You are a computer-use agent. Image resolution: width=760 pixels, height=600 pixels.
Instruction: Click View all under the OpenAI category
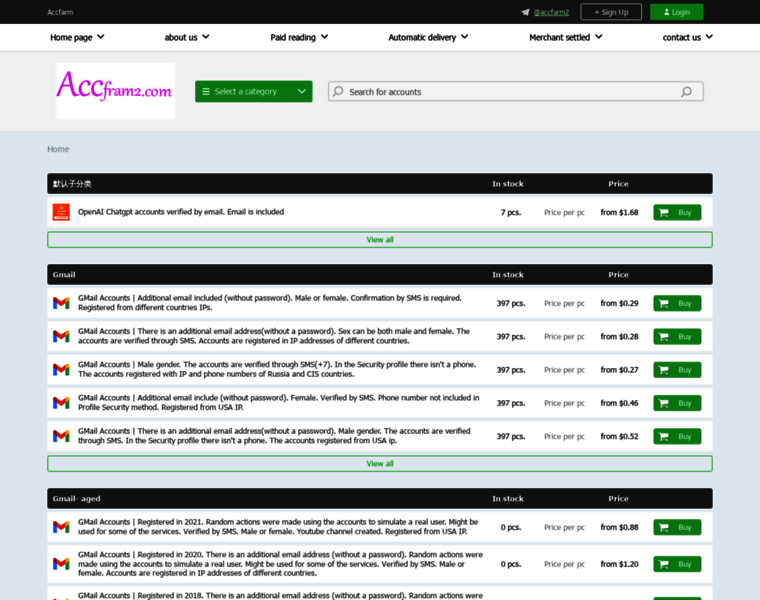(x=380, y=239)
